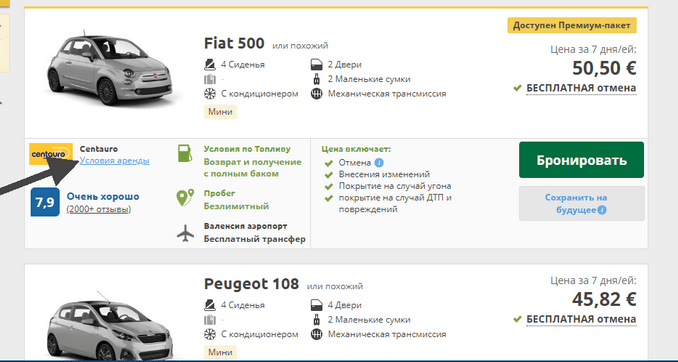The image size is (678, 362).
Task: Click 4 Сиденья text for Fiat 500
Action: coord(243,65)
